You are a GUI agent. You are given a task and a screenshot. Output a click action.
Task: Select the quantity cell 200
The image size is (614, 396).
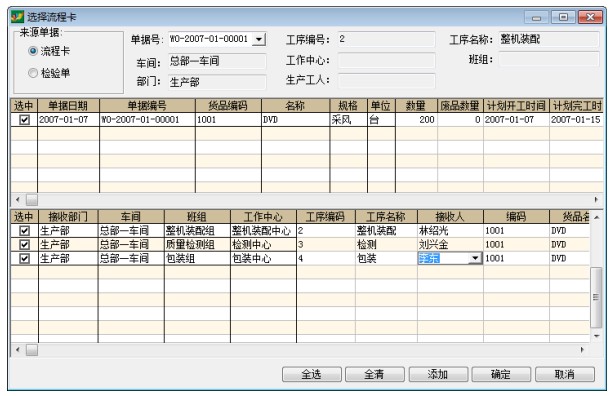click(x=416, y=120)
